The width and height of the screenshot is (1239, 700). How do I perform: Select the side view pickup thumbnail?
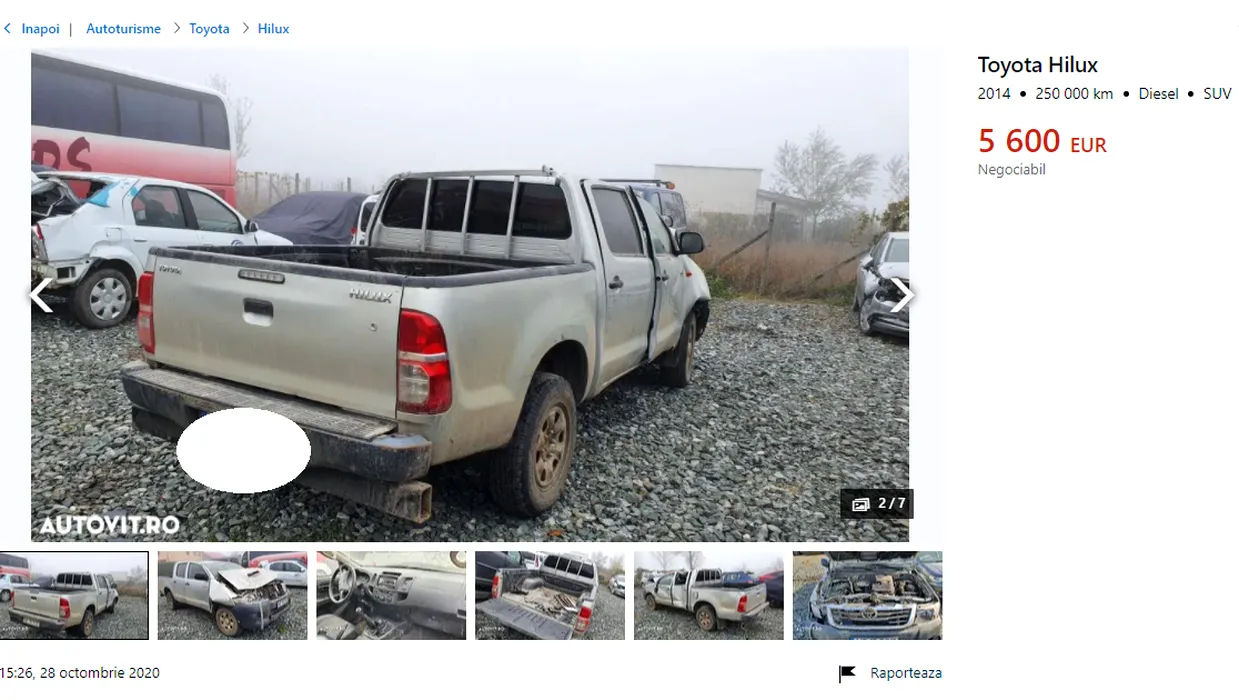pyautogui.click(x=709, y=596)
